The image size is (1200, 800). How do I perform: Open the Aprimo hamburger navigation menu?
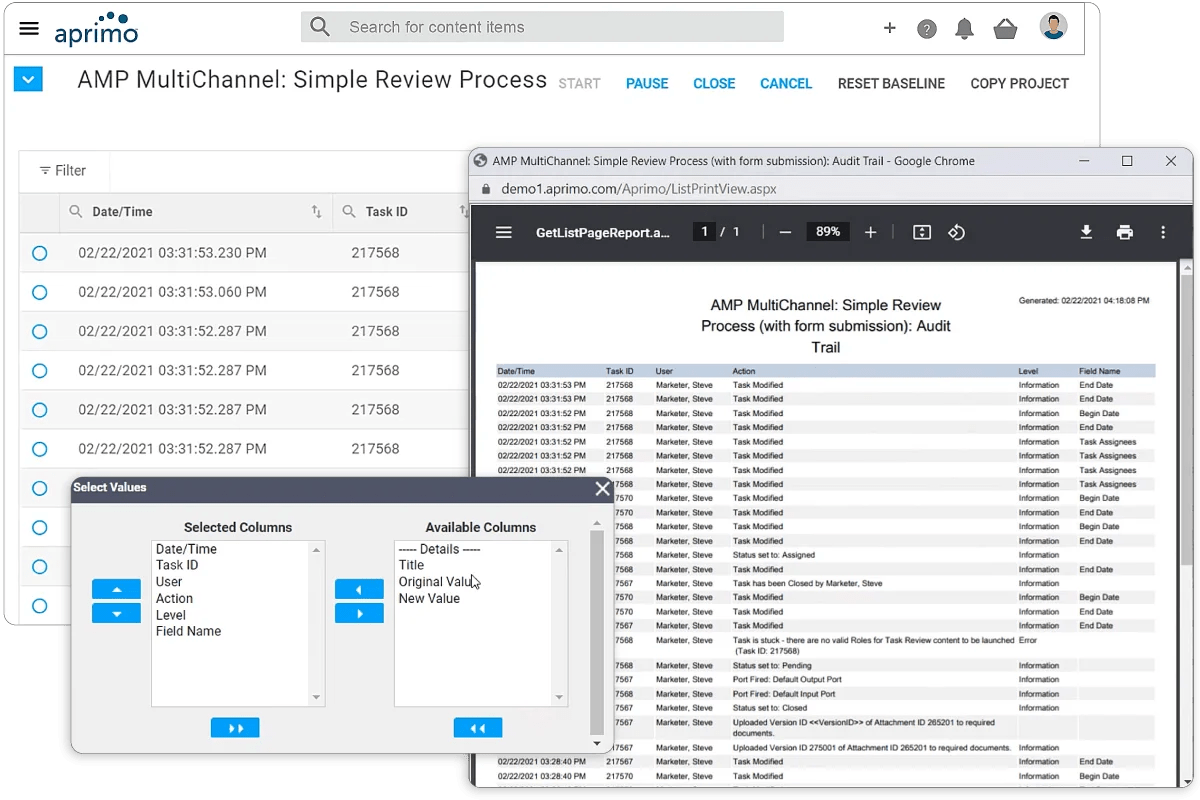pos(29,28)
